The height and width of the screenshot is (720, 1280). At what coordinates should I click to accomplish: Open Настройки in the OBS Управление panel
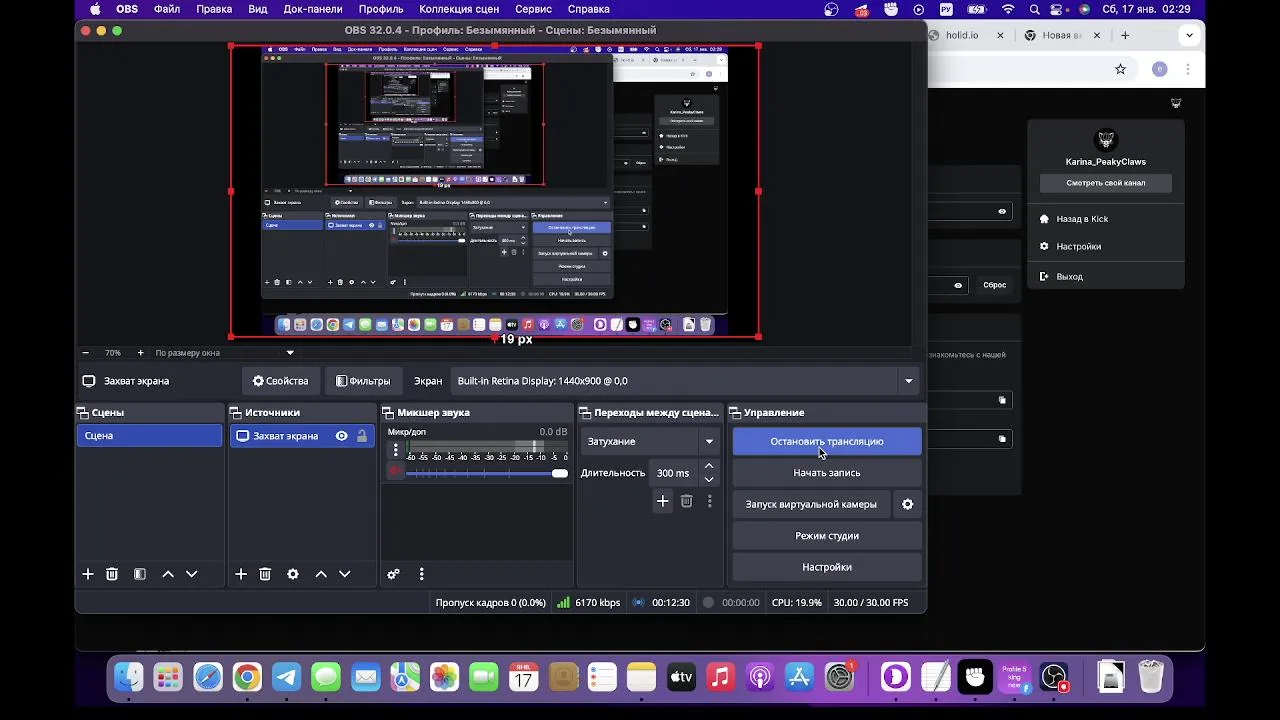click(x=827, y=567)
